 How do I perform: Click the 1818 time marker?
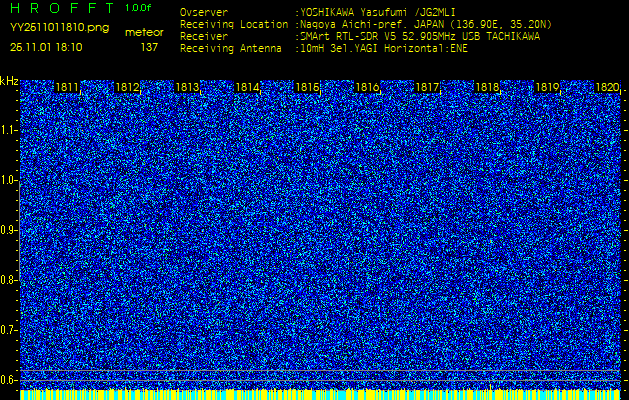coord(487,87)
